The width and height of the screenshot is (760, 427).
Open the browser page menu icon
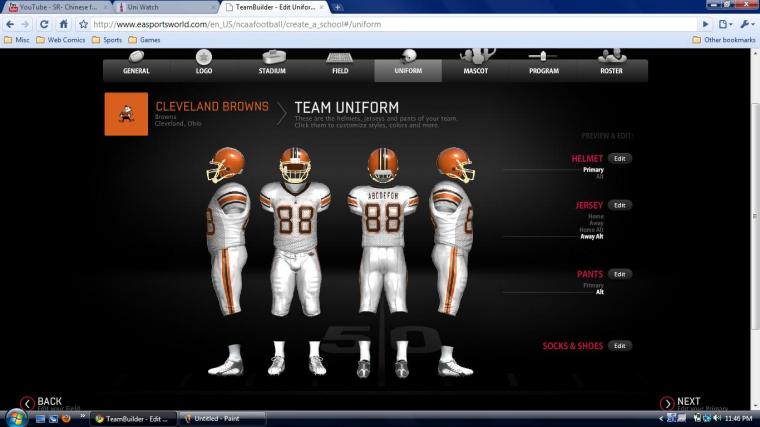(725, 24)
